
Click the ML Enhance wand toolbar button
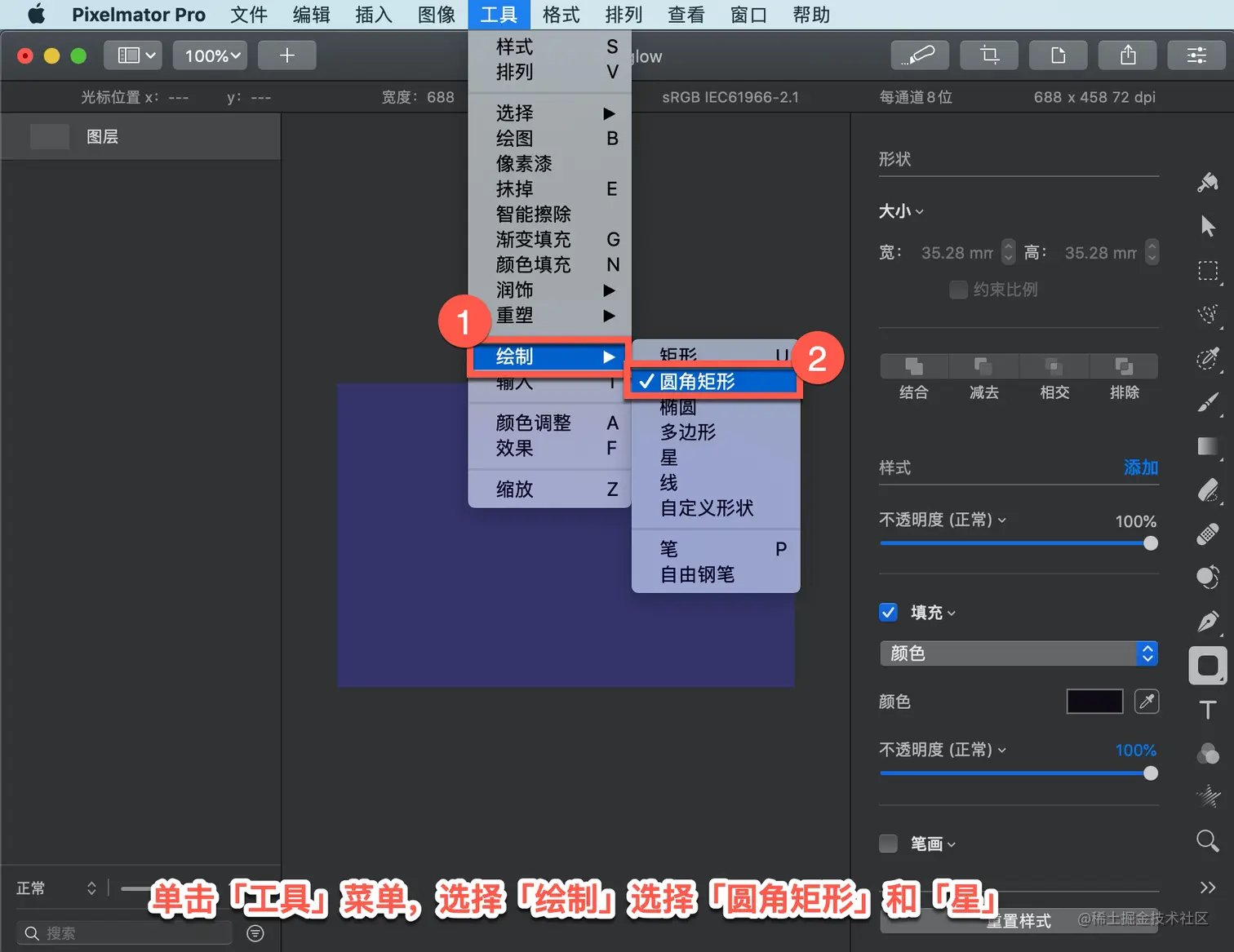(920, 55)
